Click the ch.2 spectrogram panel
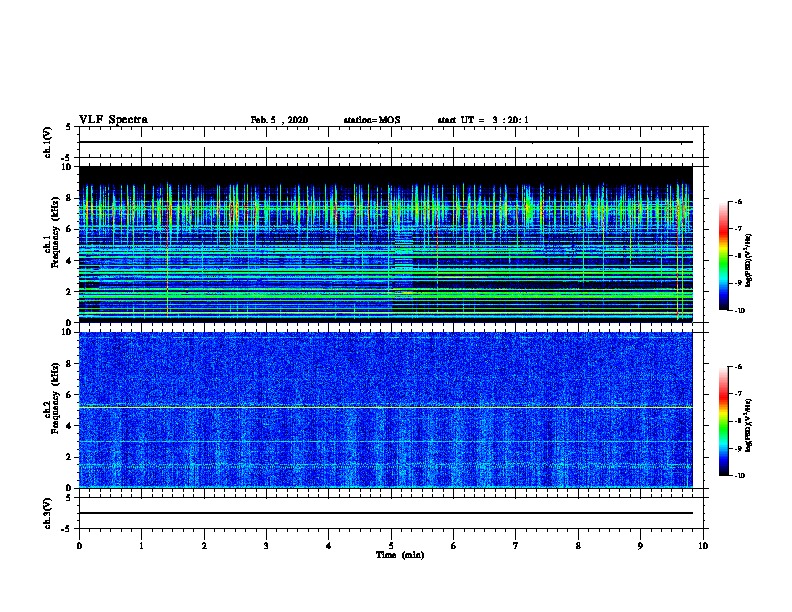Screen dimensions: 792x612 point(385,410)
